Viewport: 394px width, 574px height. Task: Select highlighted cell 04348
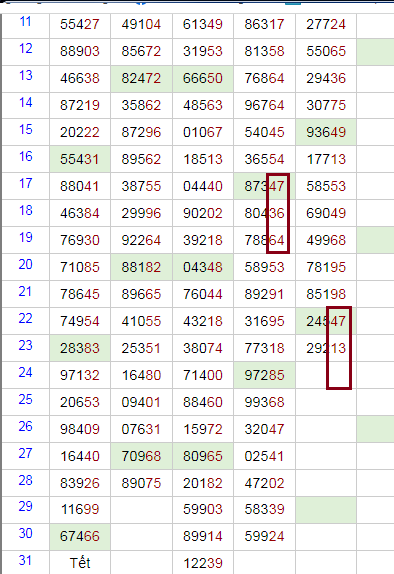coord(203,268)
